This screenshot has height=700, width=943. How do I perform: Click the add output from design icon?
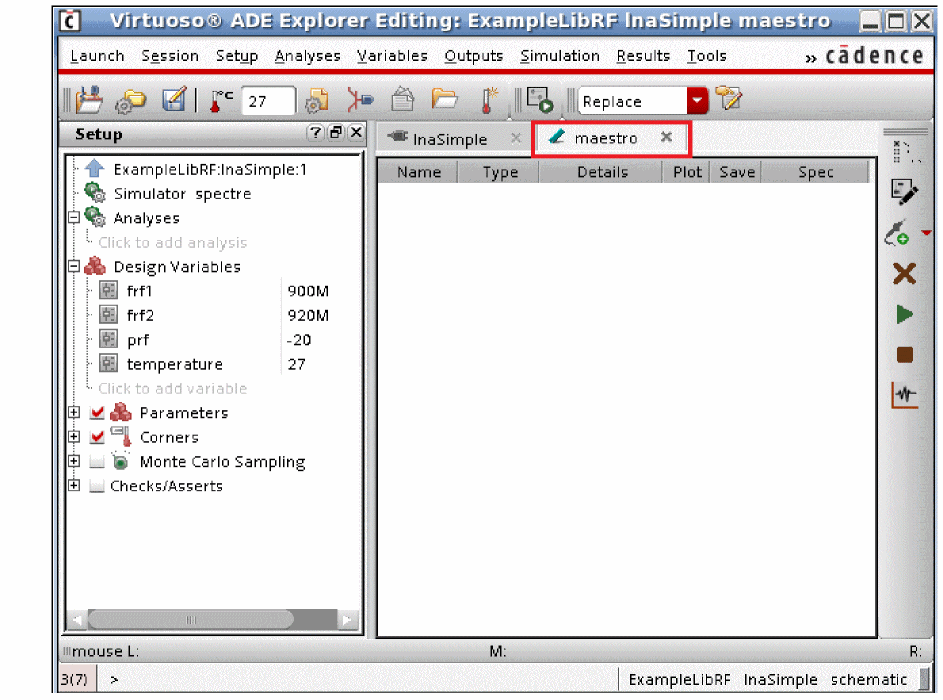coord(897,233)
